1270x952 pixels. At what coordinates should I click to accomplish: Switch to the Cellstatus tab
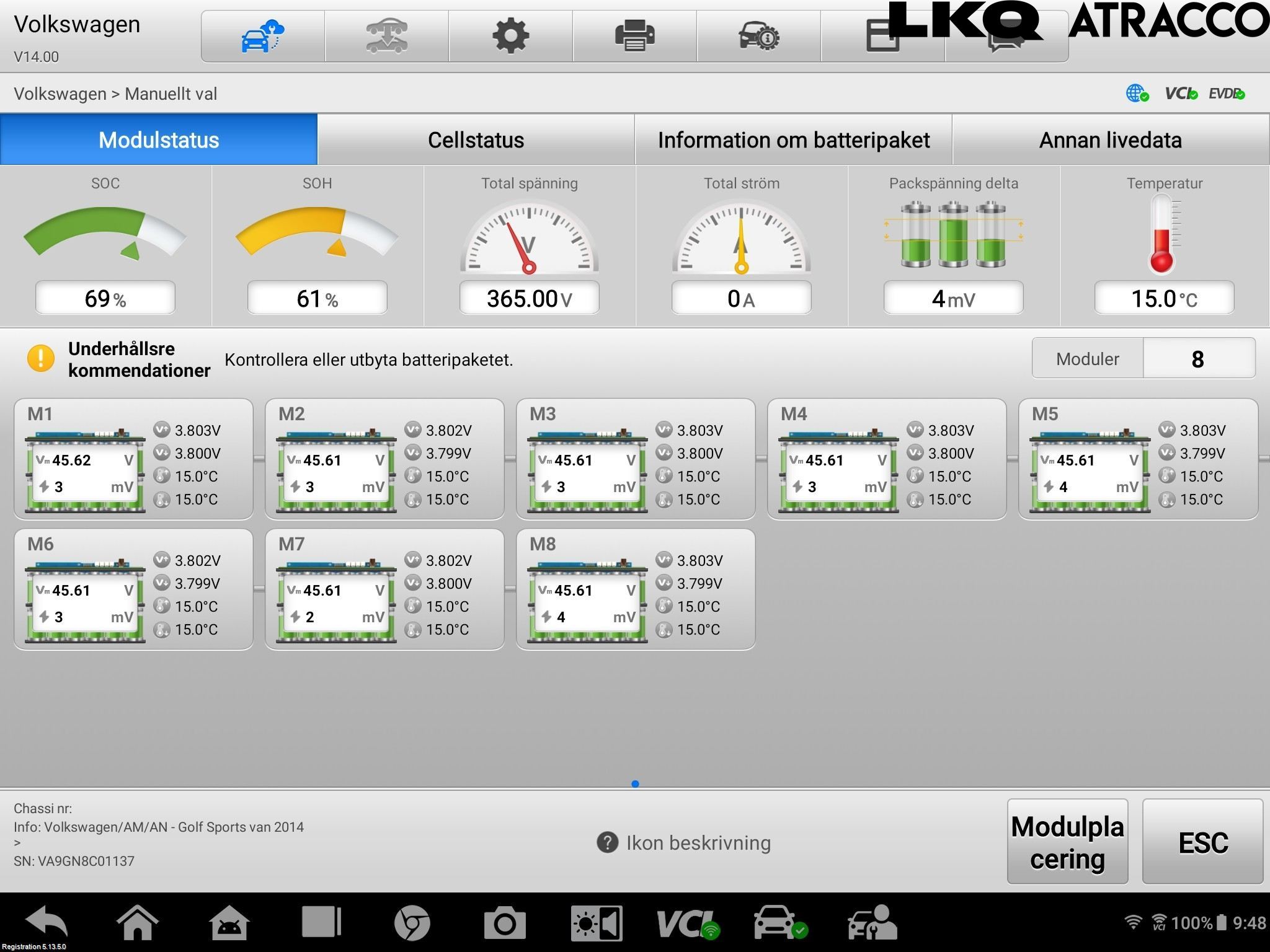(476, 139)
